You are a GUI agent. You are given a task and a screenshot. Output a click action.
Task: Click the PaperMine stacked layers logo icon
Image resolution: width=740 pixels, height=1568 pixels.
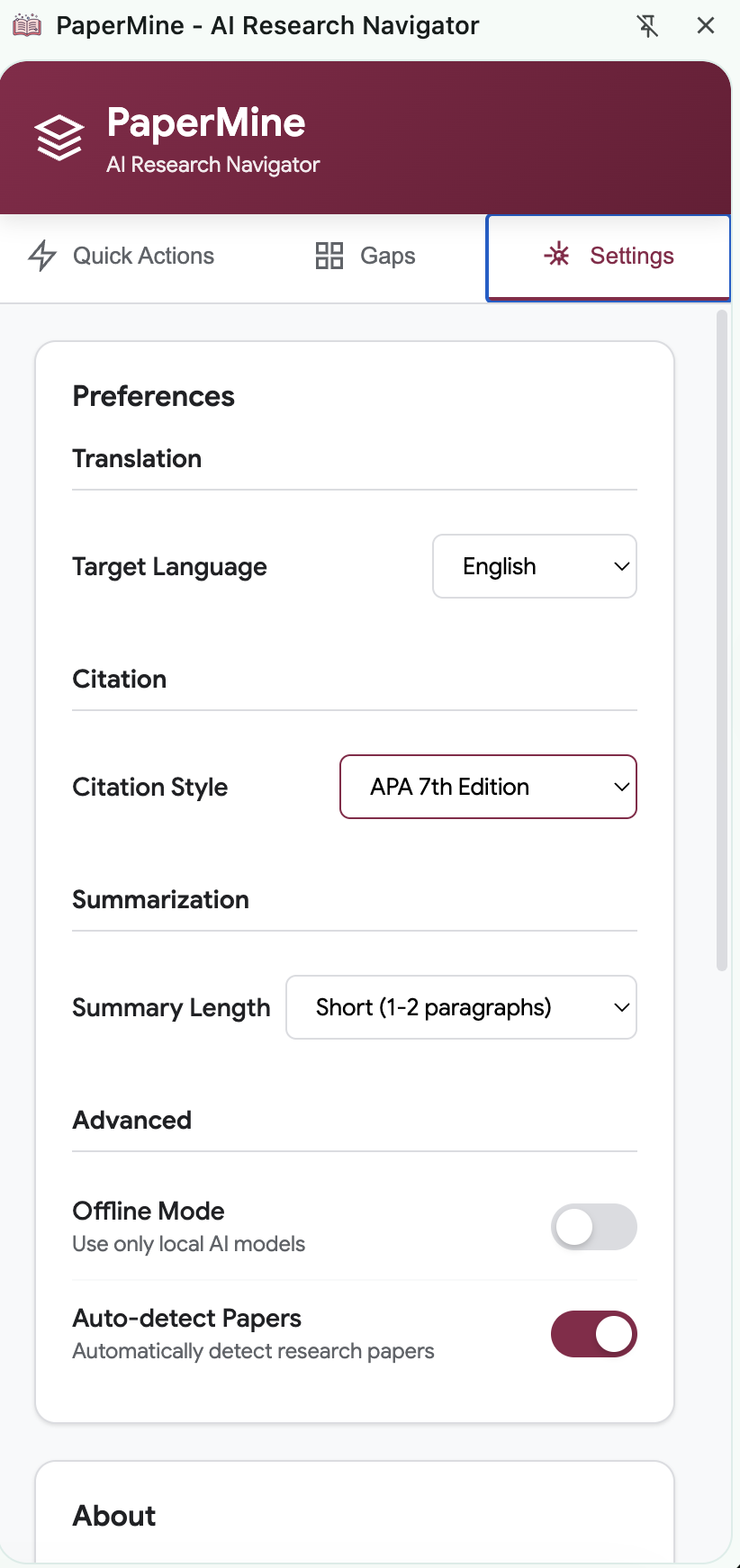click(x=59, y=139)
